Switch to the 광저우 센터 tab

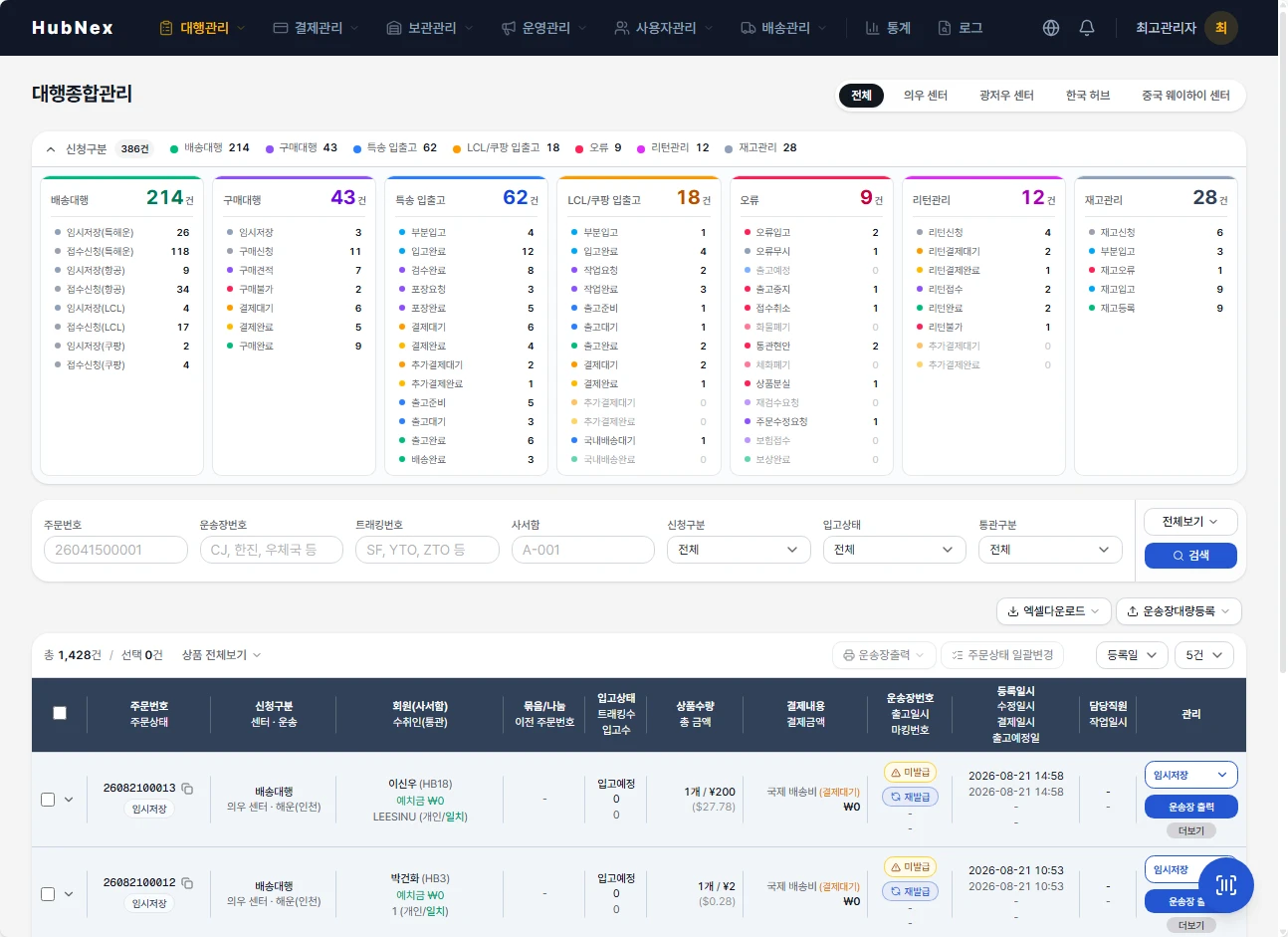coord(1006,96)
